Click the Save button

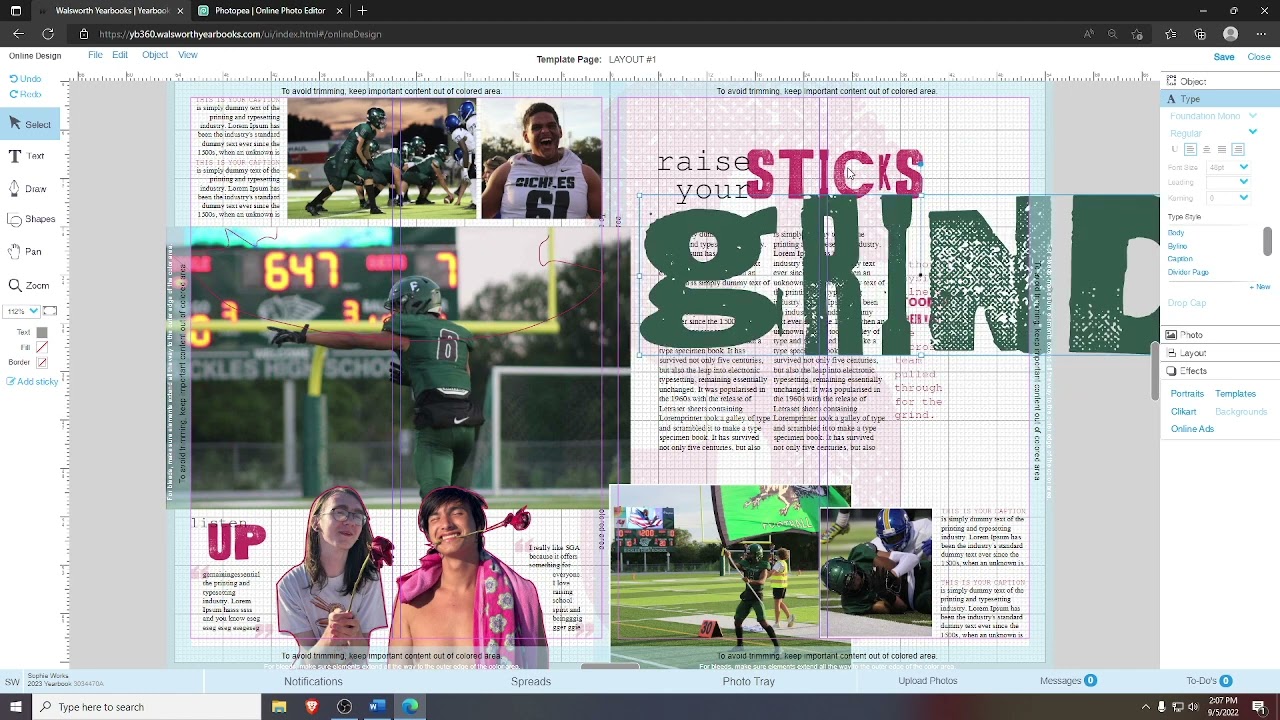pyautogui.click(x=1223, y=57)
